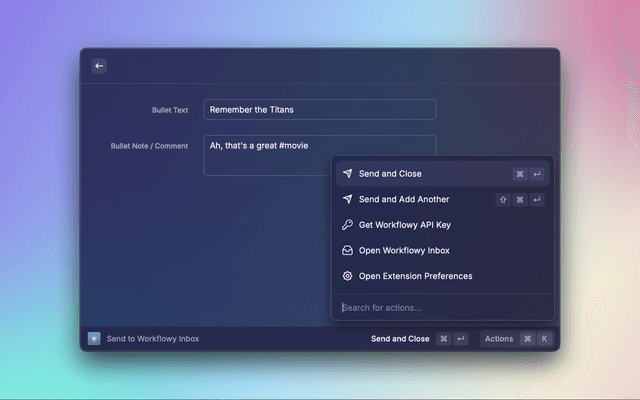Click the back arrow button

[x=99, y=66]
